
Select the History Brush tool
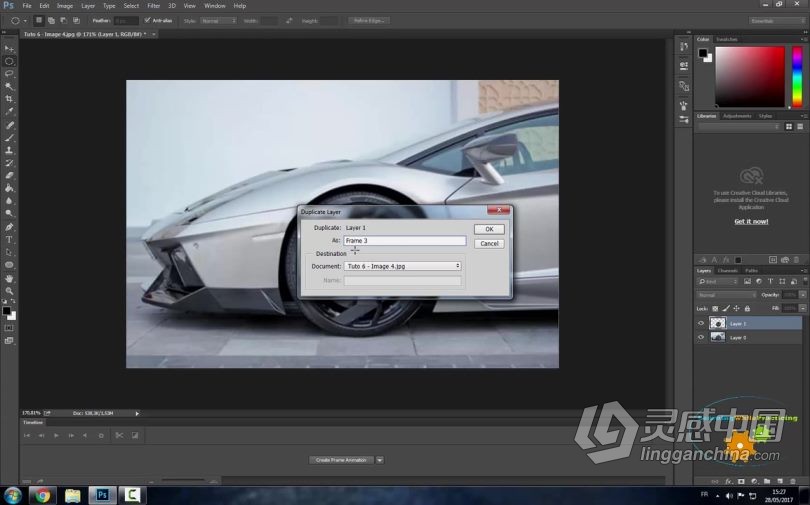[x=9, y=163]
